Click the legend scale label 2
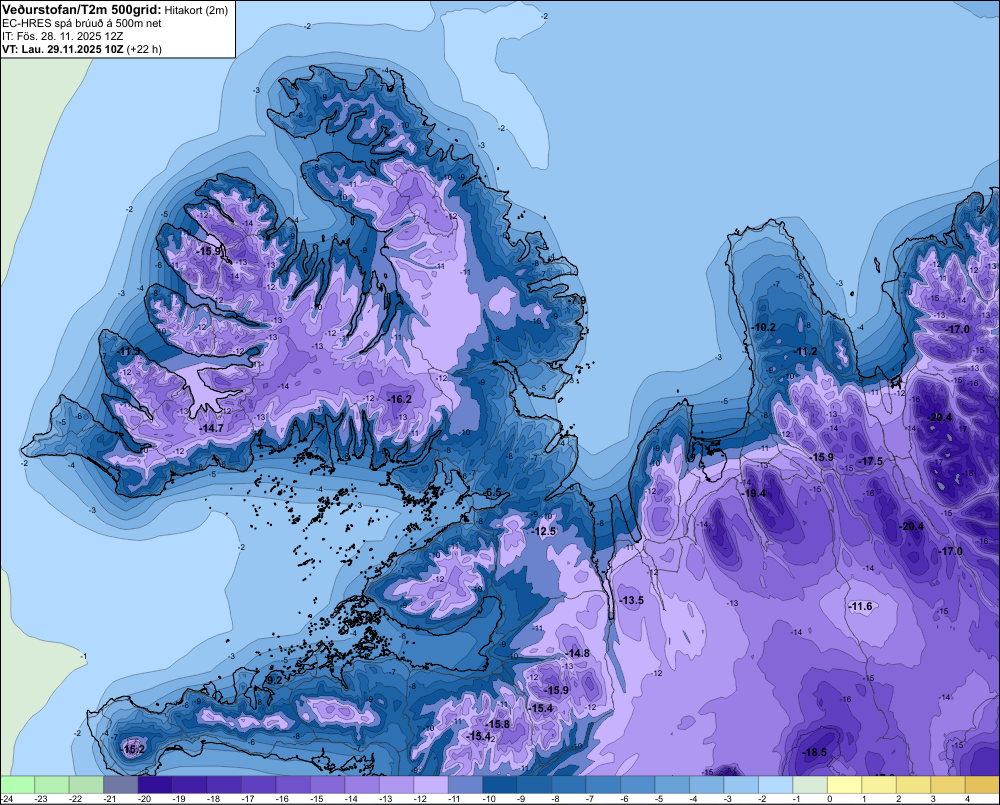The width and height of the screenshot is (1000, 805). tap(899, 799)
